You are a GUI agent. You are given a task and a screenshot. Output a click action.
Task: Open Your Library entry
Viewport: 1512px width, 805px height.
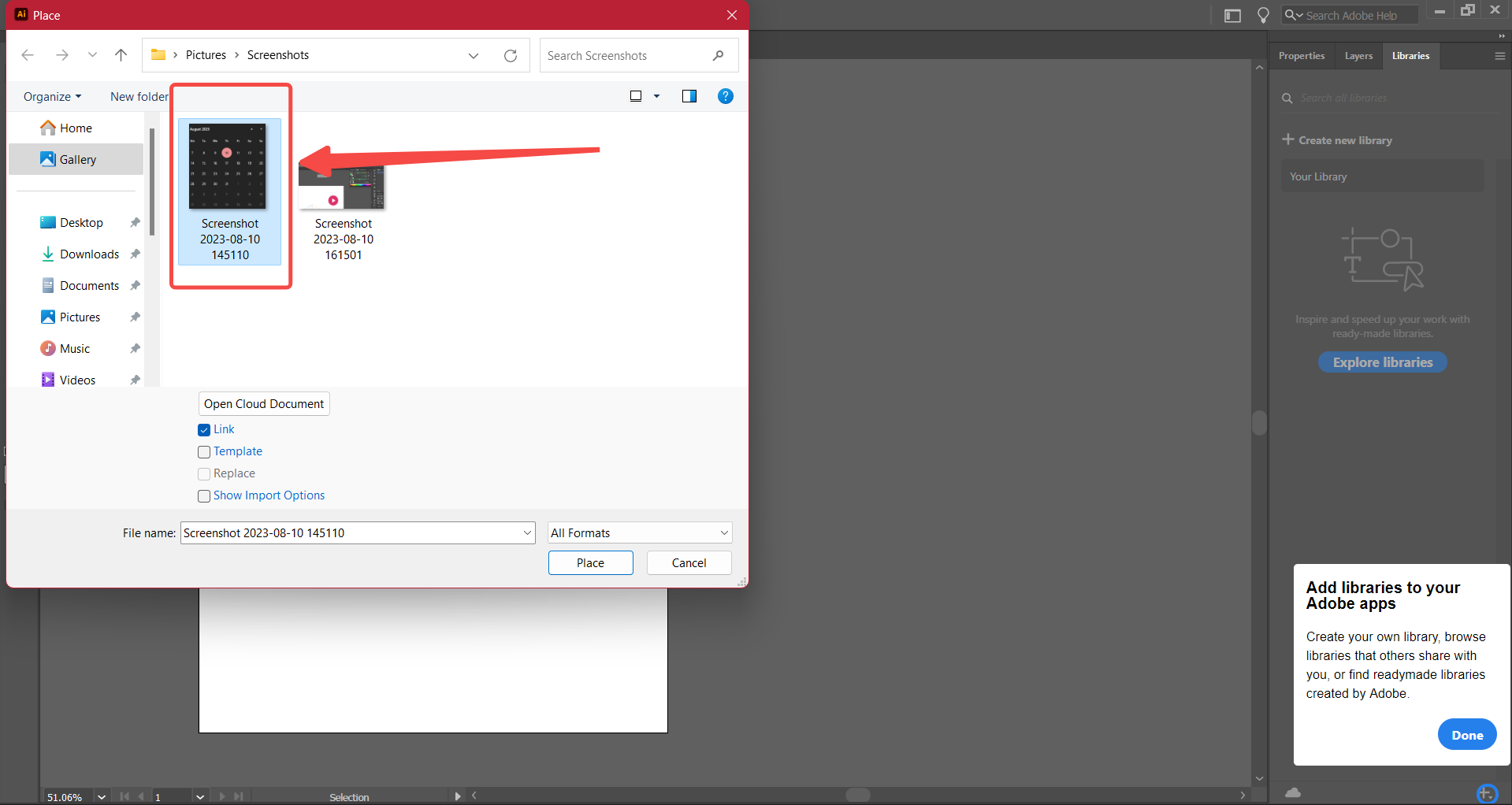pyautogui.click(x=1383, y=176)
